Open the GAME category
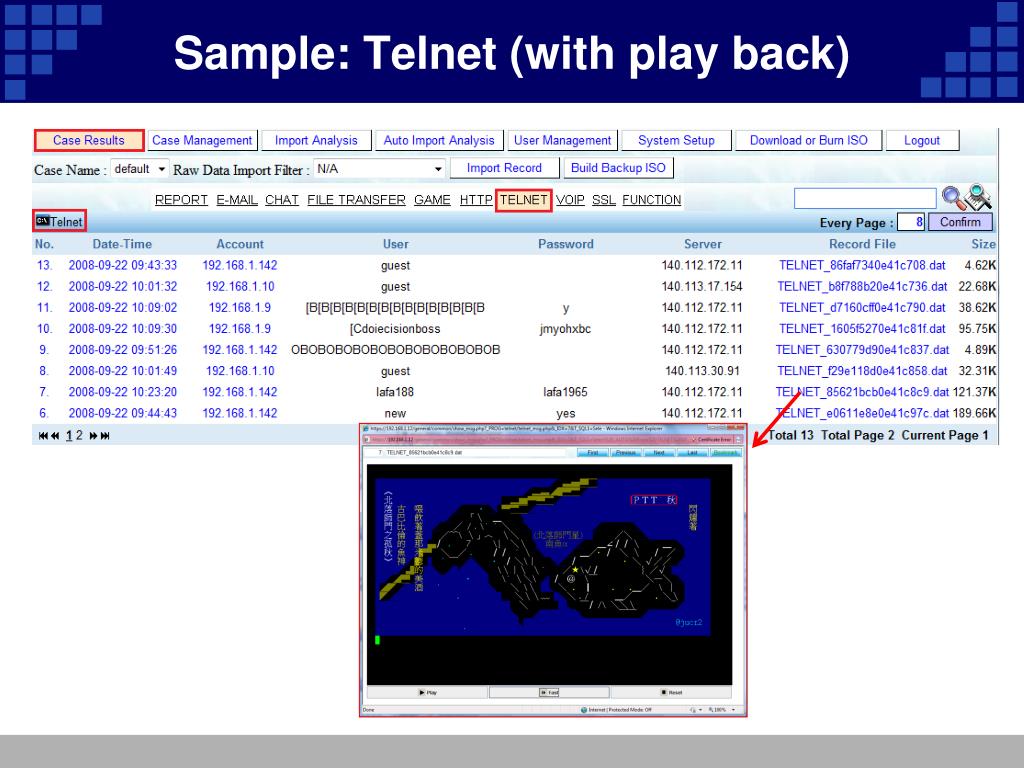The image size is (1024, 768). click(x=432, y=200)
